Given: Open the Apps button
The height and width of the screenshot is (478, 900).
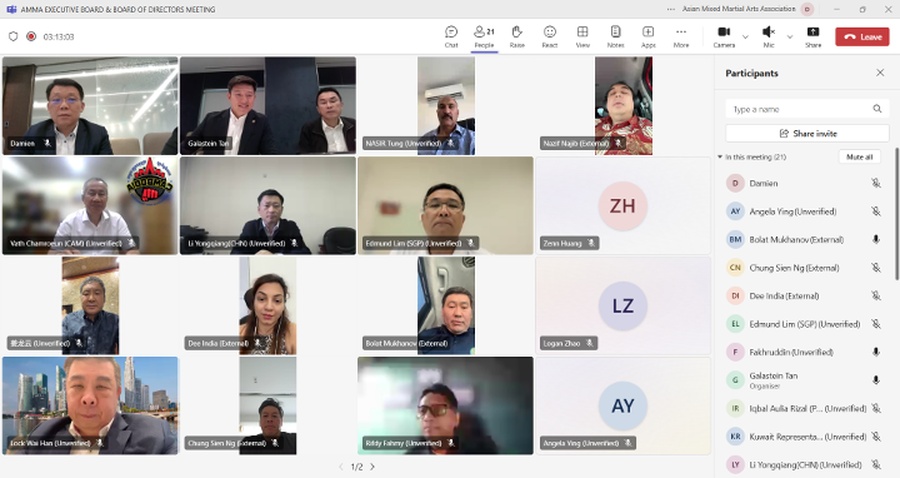Looking at the screenshot, I should (648, 36).
